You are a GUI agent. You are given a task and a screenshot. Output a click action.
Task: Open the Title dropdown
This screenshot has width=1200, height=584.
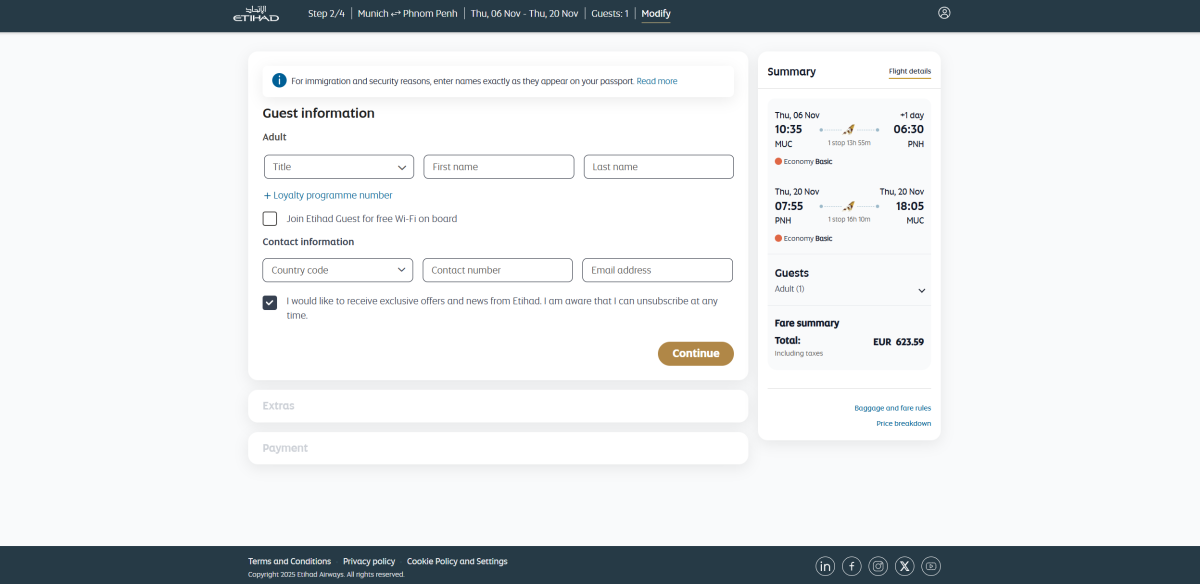[339, 167]
